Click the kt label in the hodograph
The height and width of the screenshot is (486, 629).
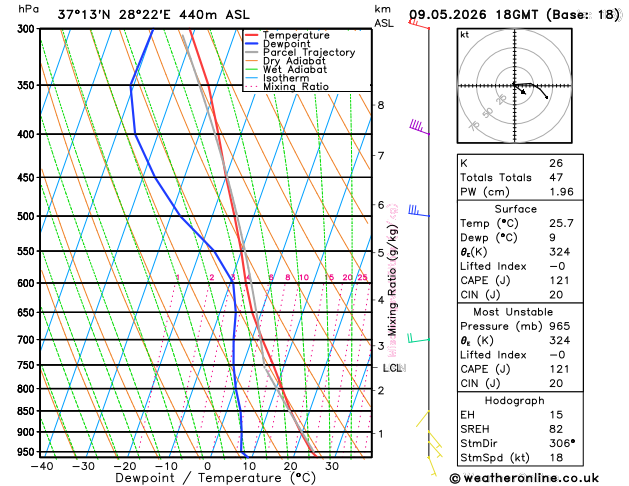click(x=465, y=35)
